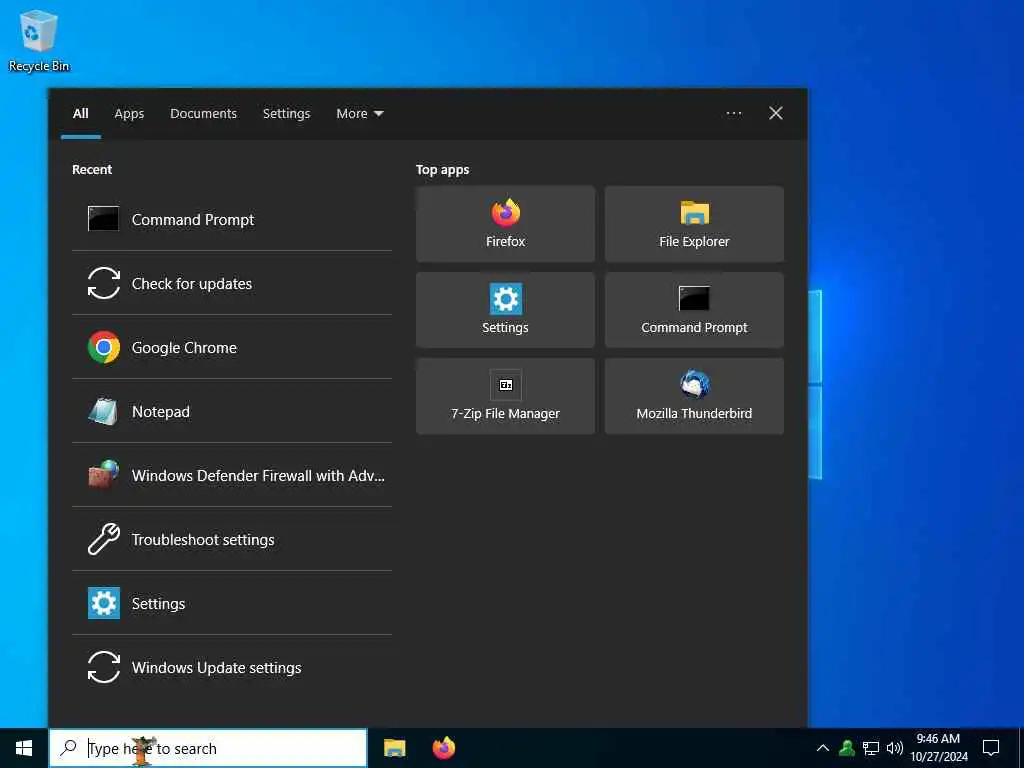Open the Settings tile in Top apps
Viewport: 1024px width, 768px height.
pos(505,310)
